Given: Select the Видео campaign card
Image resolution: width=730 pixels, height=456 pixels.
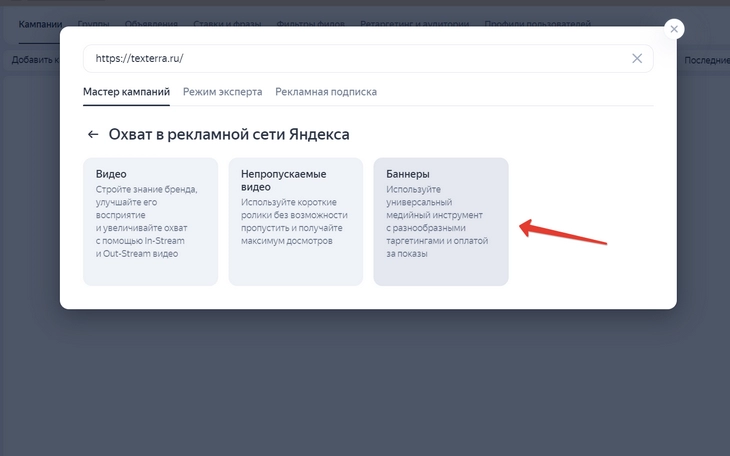Looking at the screenshot, I should pos(150,222).
